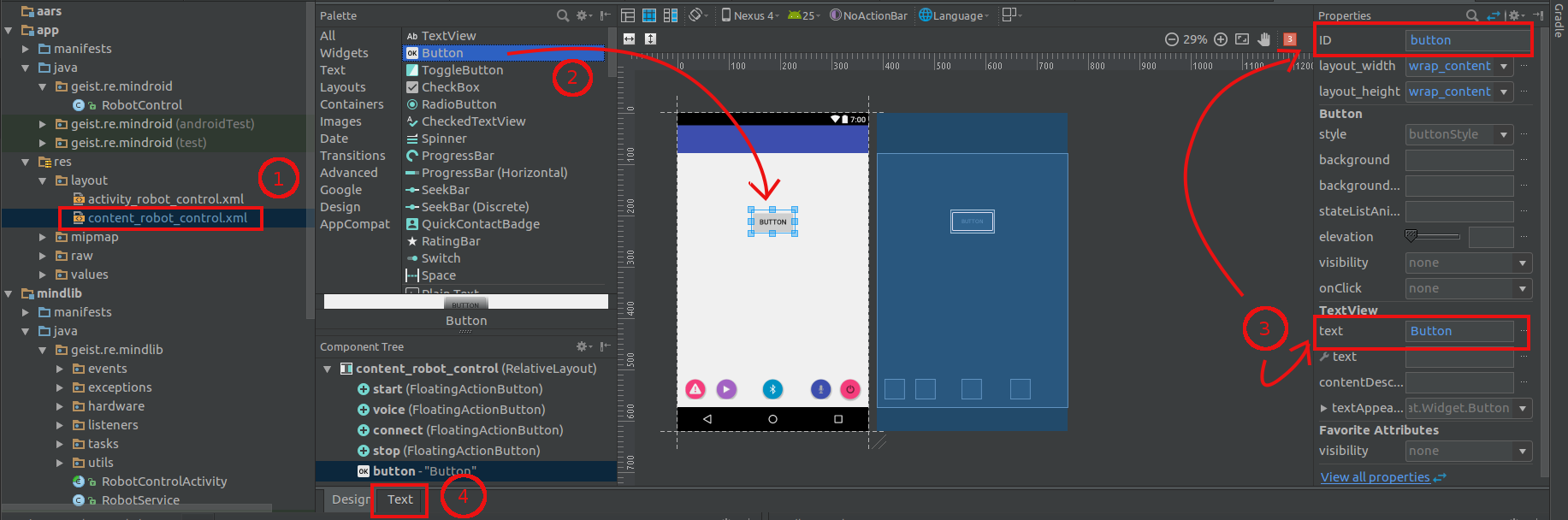Open the Nexus 4 device selector
Image resolution: width=1568 pixels, height=520 pixels.
point(750,15)
